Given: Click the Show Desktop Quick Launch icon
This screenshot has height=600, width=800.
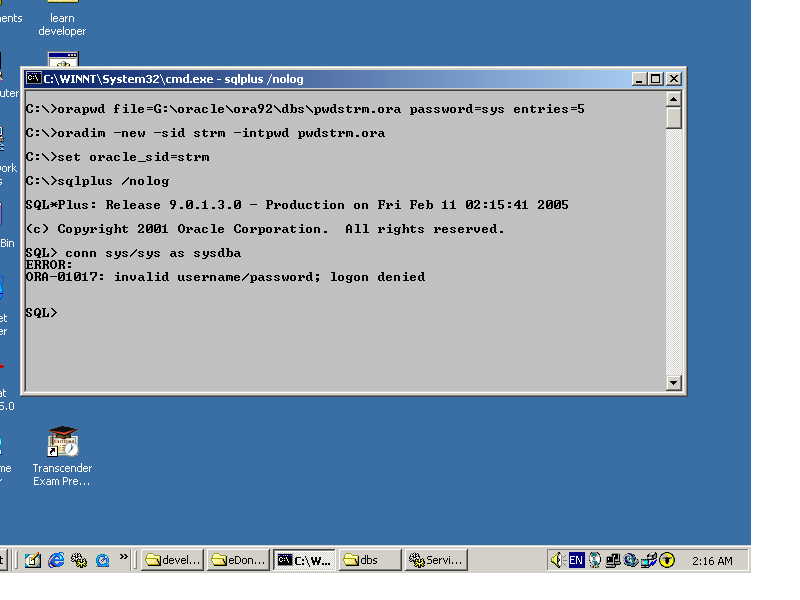Looking at the screenshot, I should point(32,560).
